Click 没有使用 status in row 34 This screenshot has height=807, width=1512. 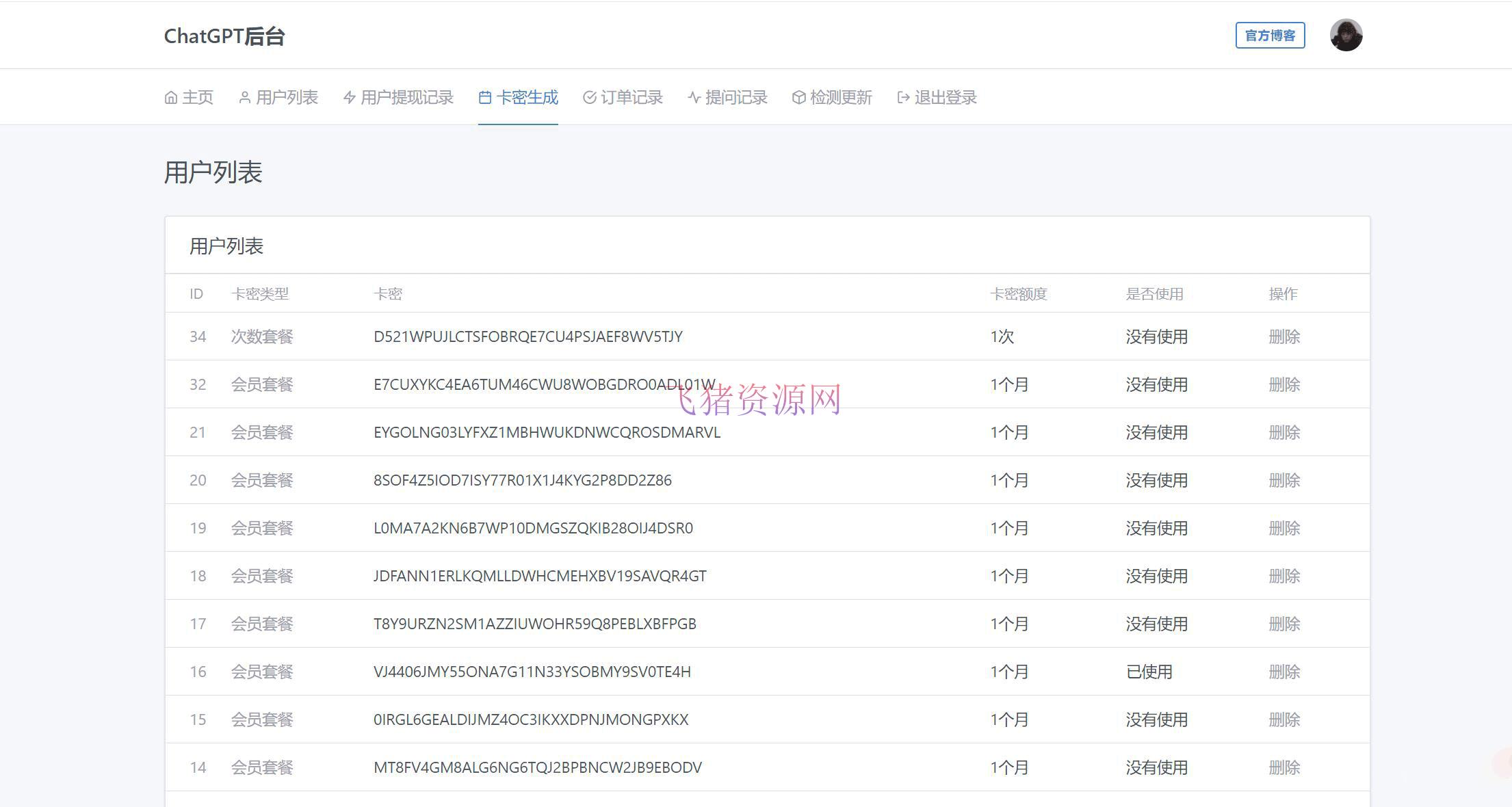tap(1157, 336)
